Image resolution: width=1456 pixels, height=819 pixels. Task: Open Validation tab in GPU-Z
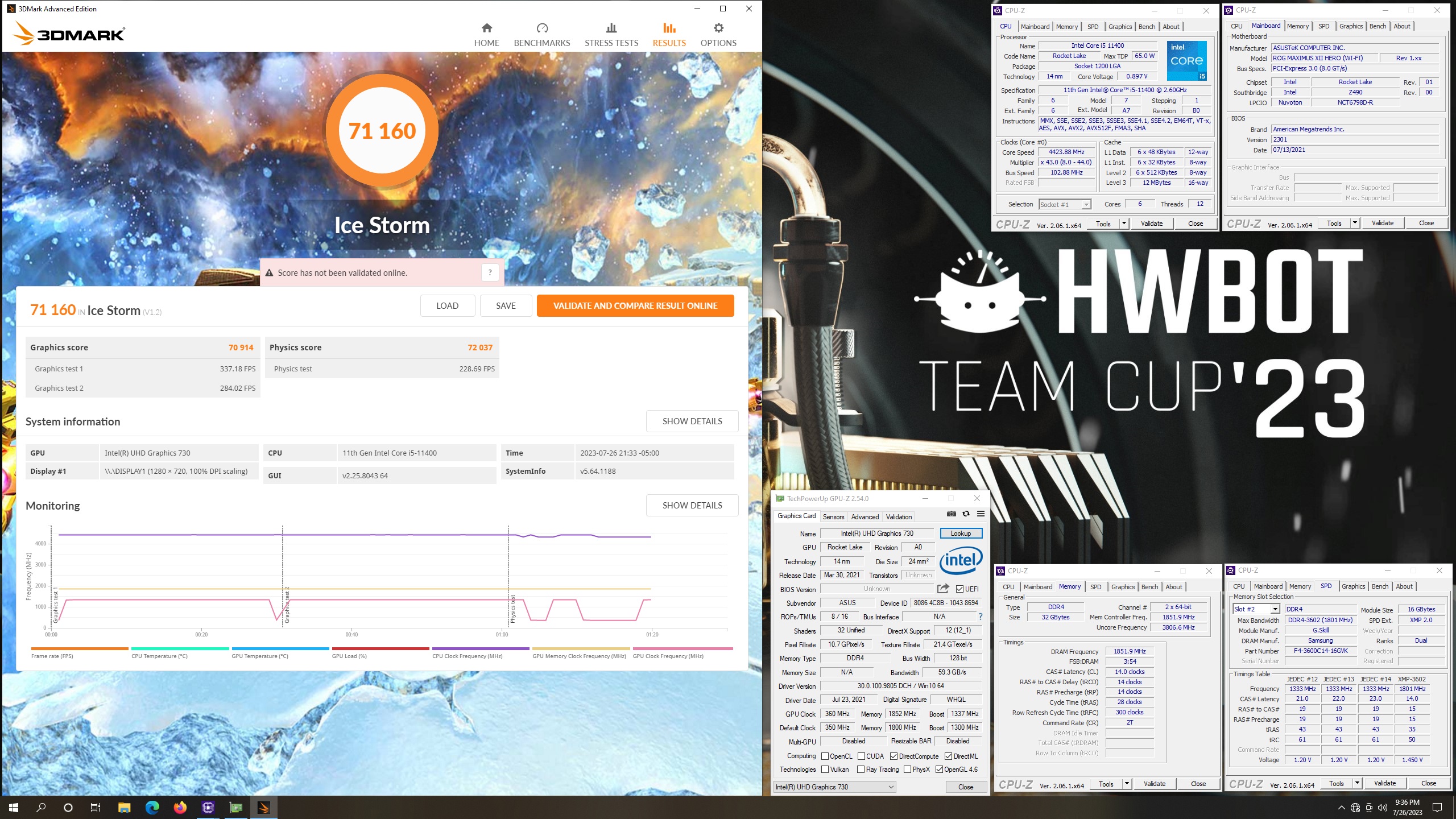click(x=899, y=516)
